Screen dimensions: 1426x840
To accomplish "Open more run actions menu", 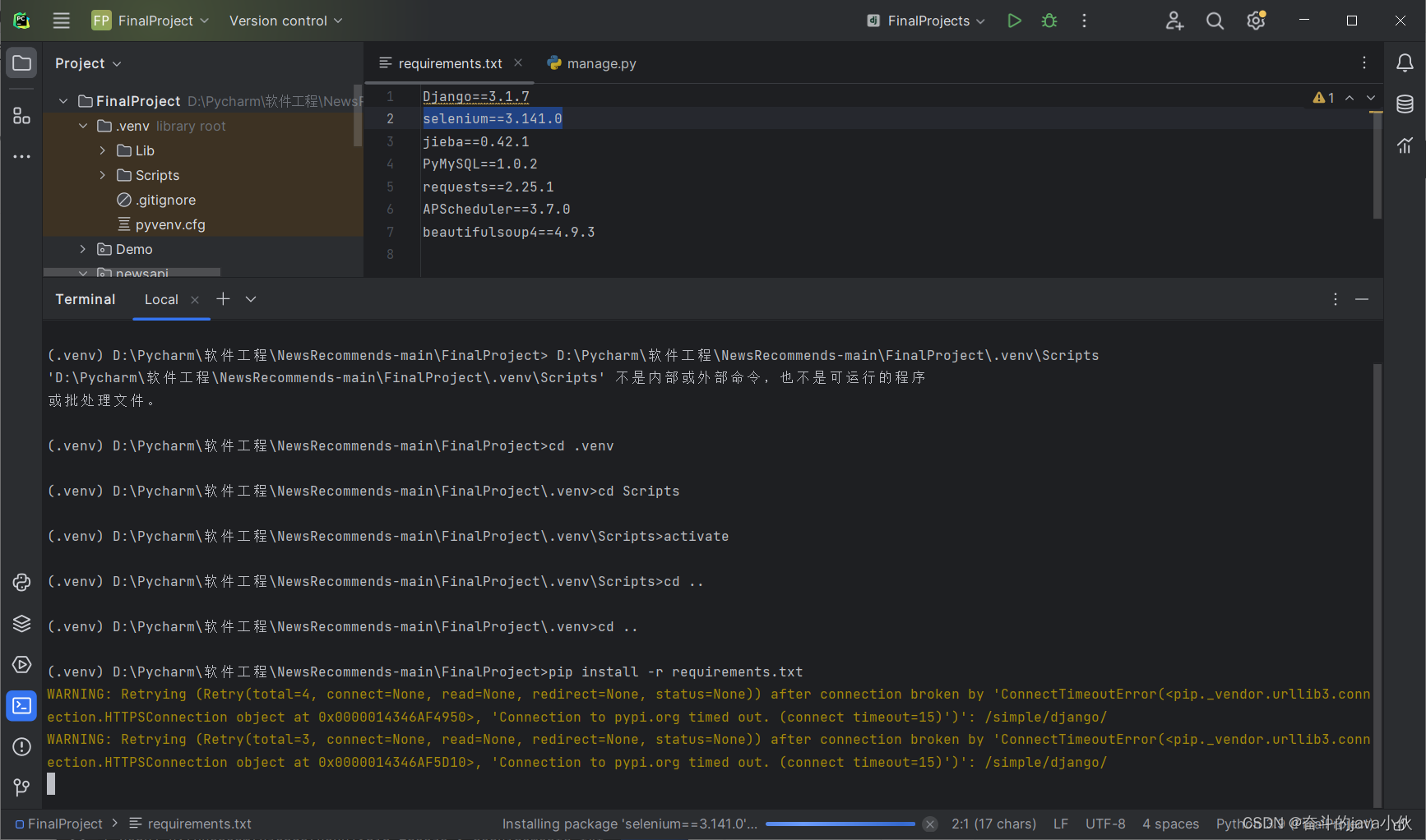I will pyautogui.click(x=1084, y=21).
